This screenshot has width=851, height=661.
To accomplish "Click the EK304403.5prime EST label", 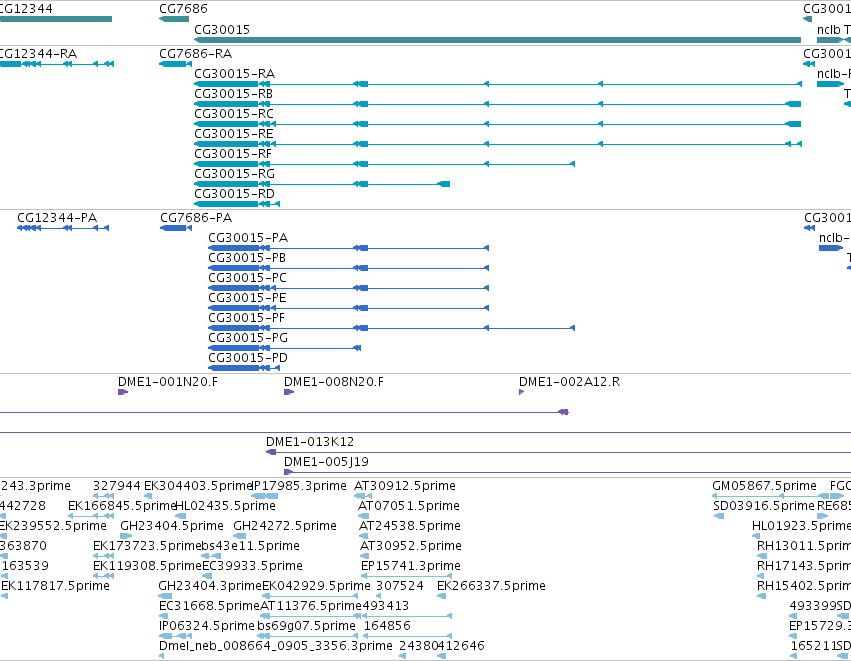I will coord(199,486).
